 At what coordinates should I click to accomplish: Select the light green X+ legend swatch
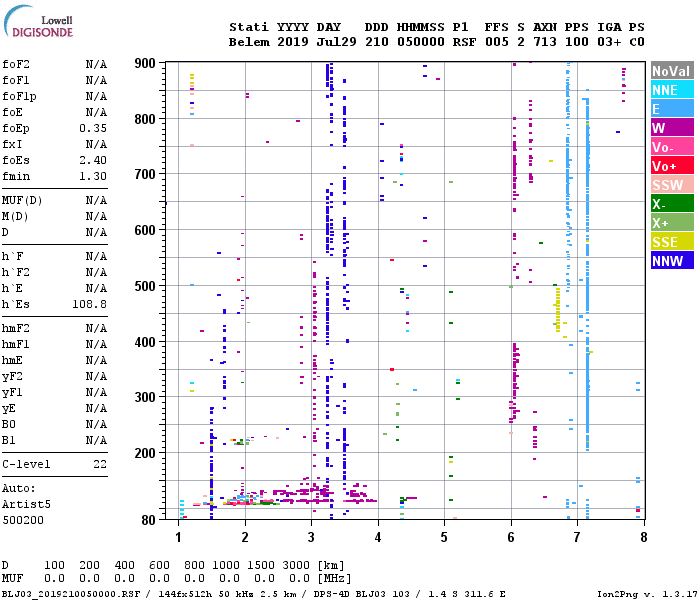tap(672, 223)
